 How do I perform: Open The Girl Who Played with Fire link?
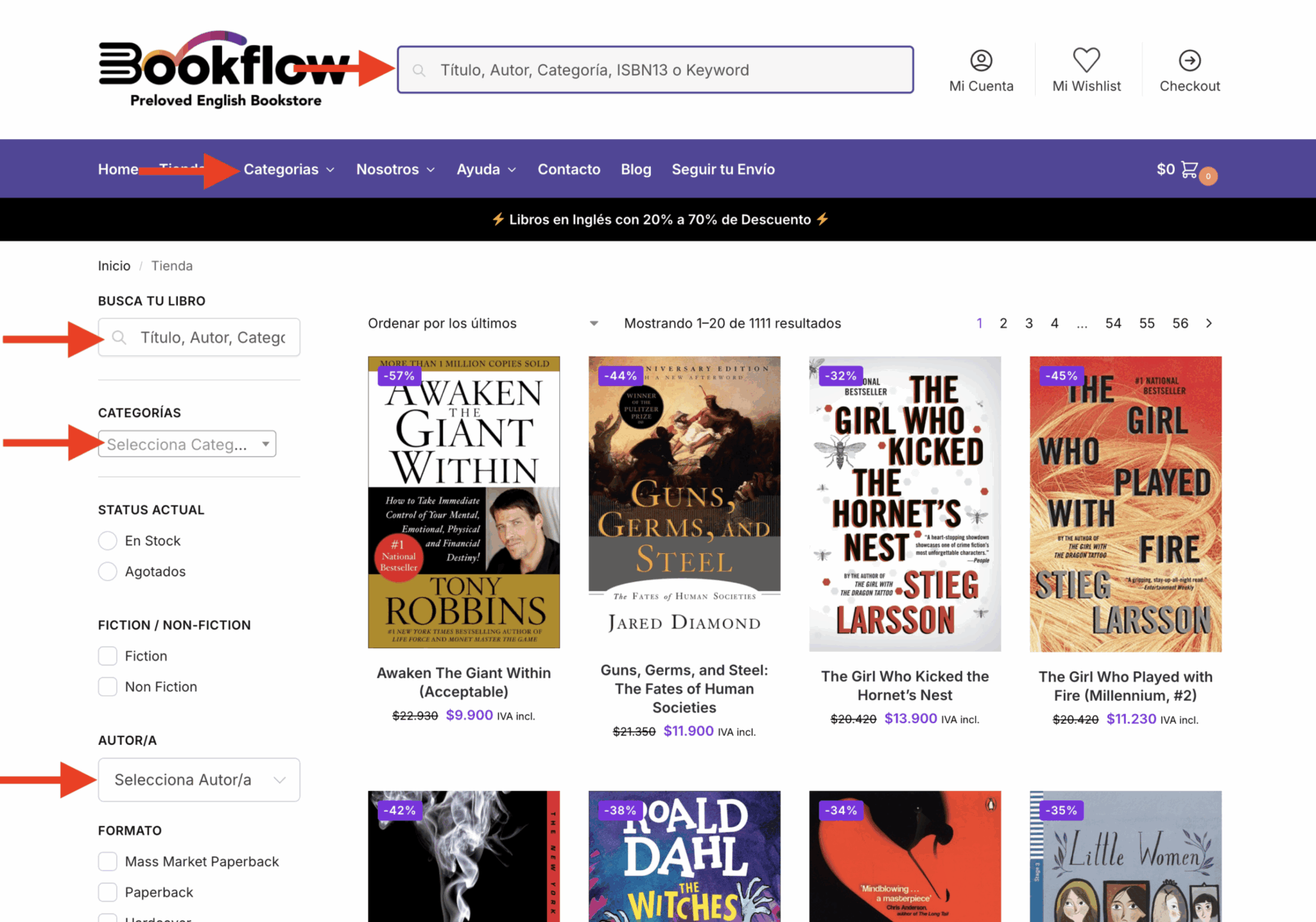[x=1125, y=686]
